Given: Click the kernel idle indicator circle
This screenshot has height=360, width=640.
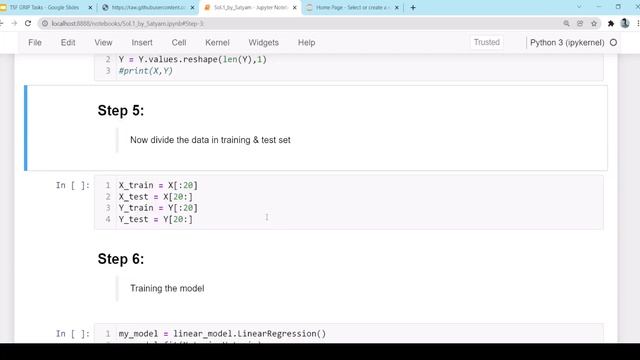Looking at the screenshot, I should tap(613, 42).
